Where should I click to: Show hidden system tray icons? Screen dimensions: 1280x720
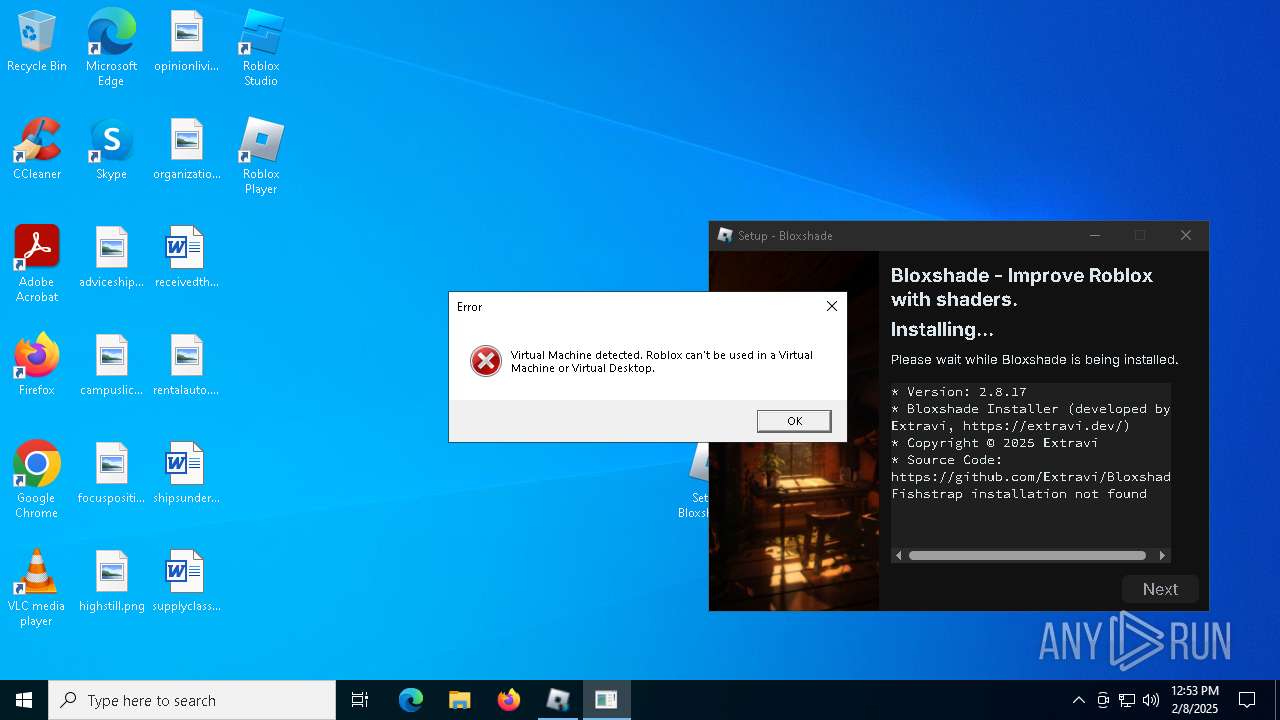click(1078, 700)
